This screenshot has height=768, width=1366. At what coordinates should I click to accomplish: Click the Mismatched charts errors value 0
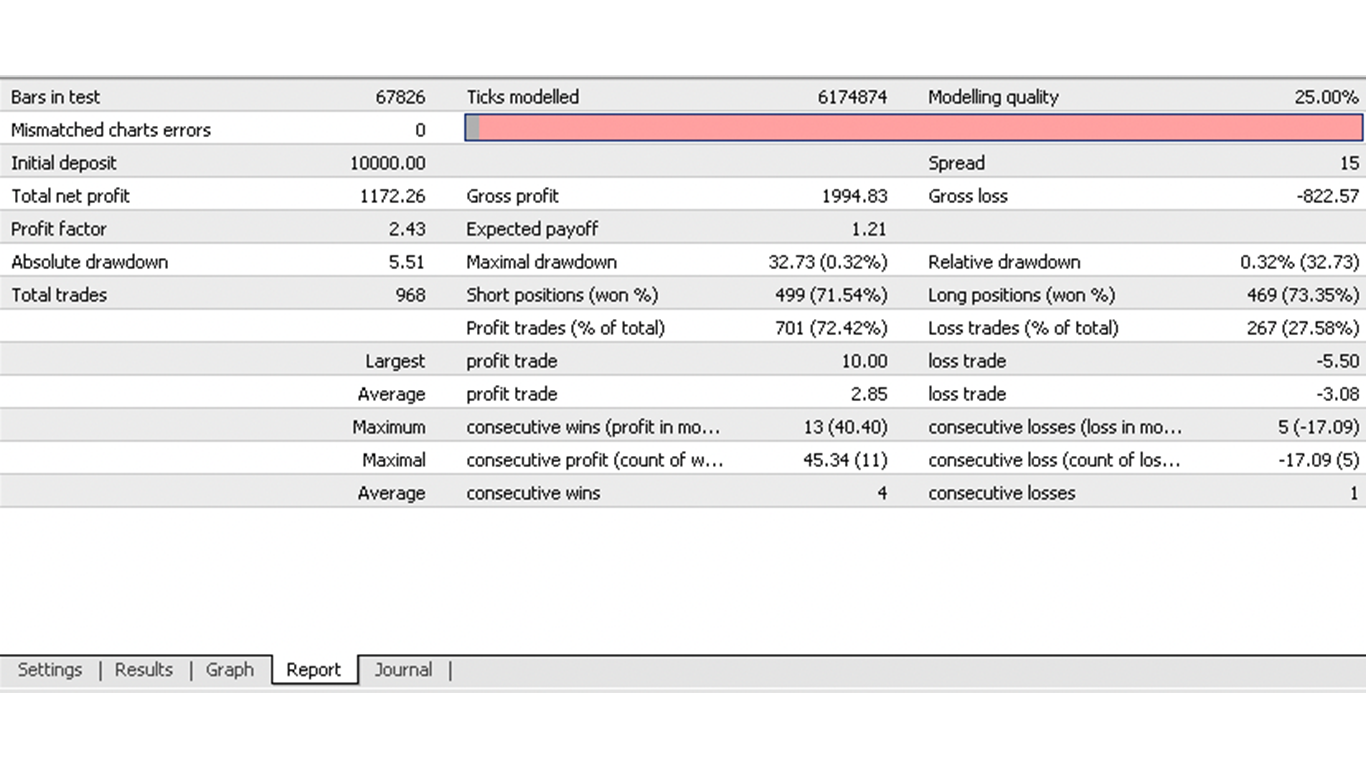pos(420,130)
